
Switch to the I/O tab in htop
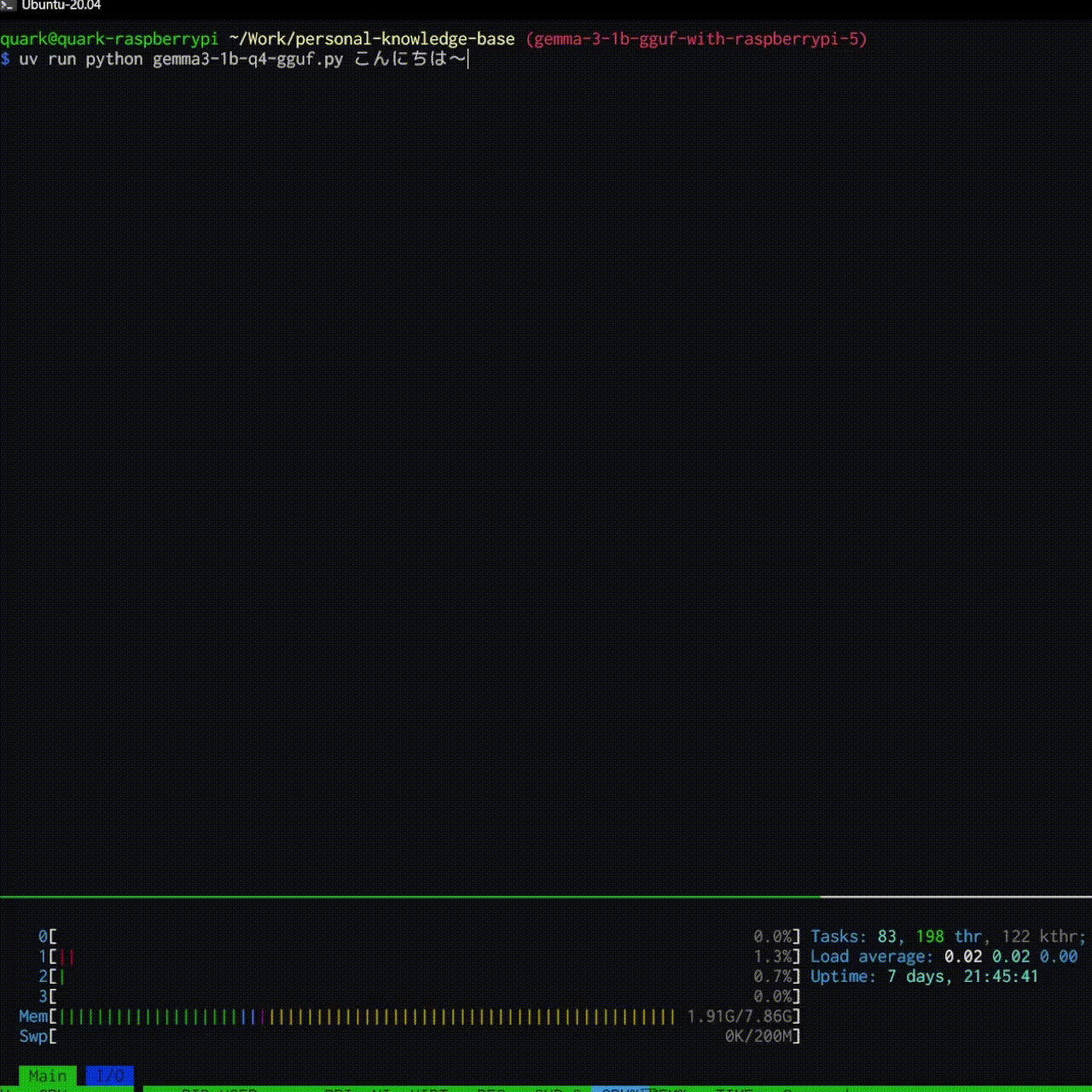tap(109, 1076)
